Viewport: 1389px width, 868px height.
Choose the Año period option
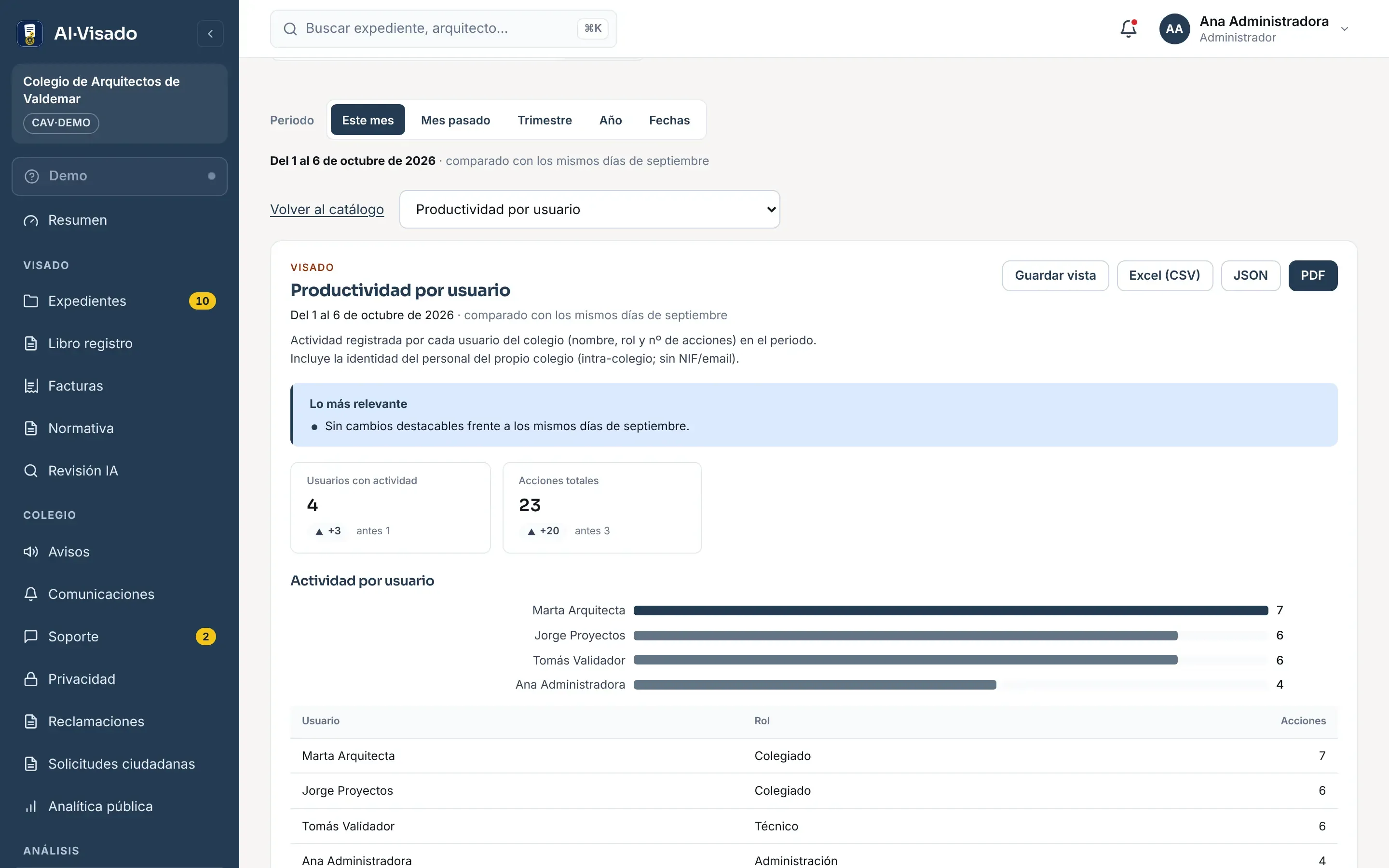point(610,120)
